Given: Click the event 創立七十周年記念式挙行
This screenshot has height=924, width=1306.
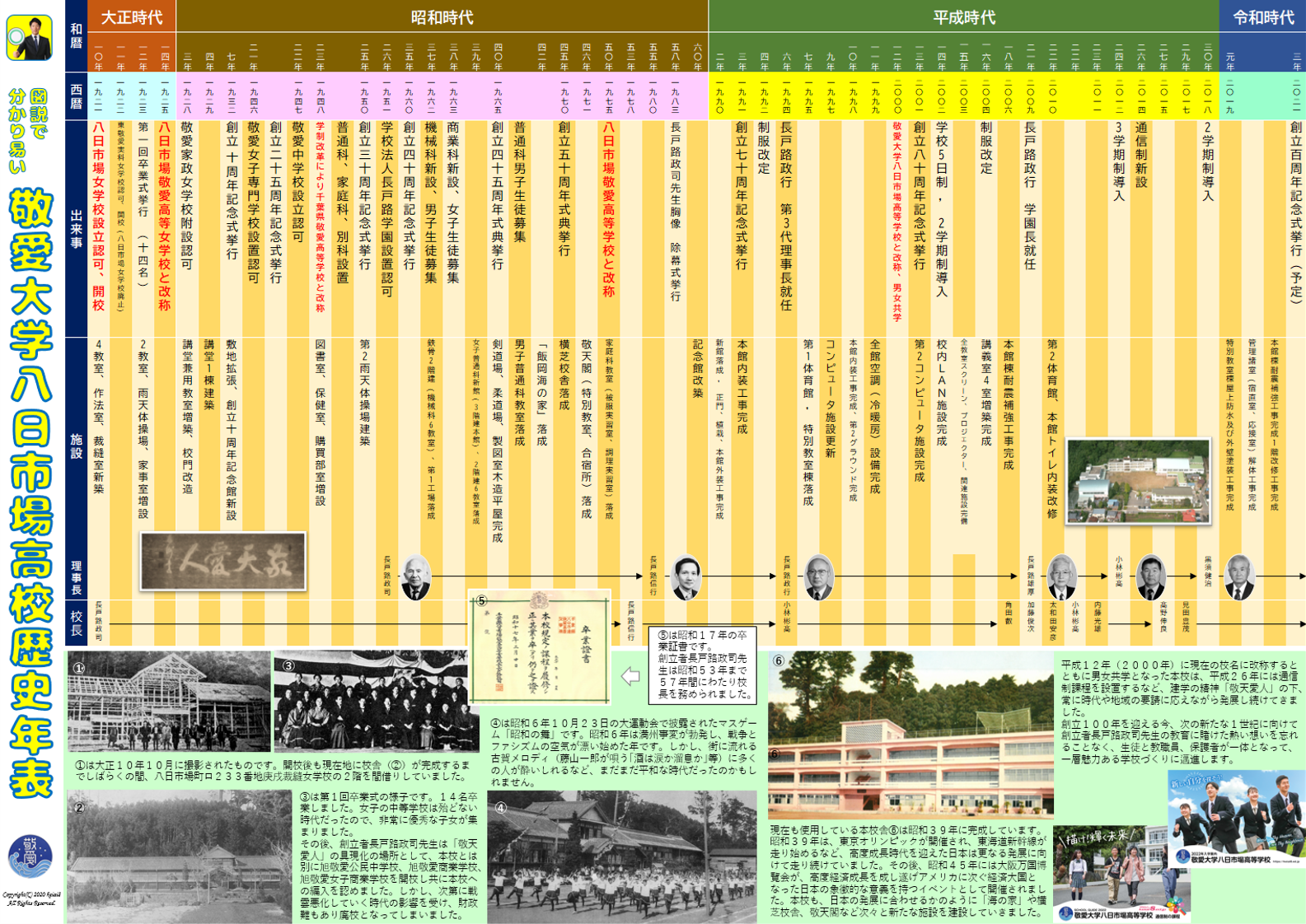Looking at the screenshot, I should 741,196.
